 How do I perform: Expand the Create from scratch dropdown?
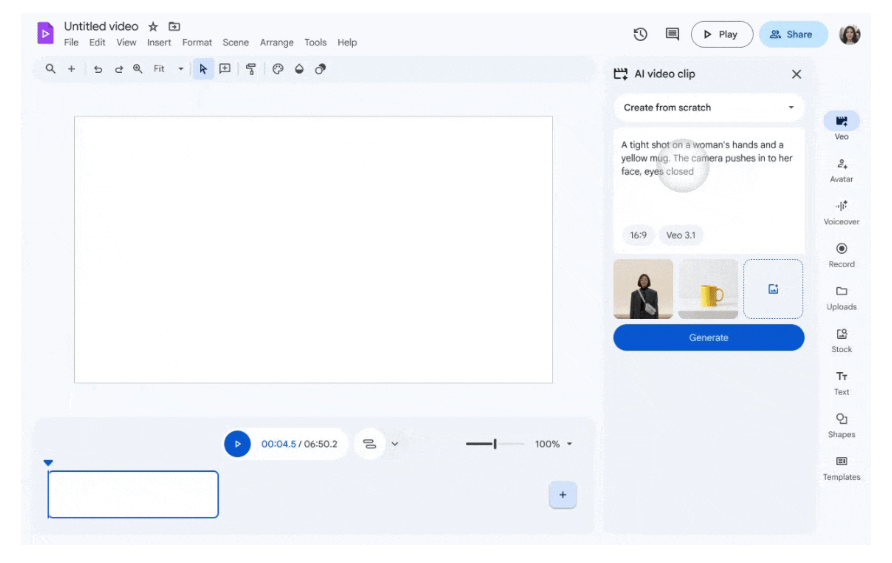[x=708, y=108]
